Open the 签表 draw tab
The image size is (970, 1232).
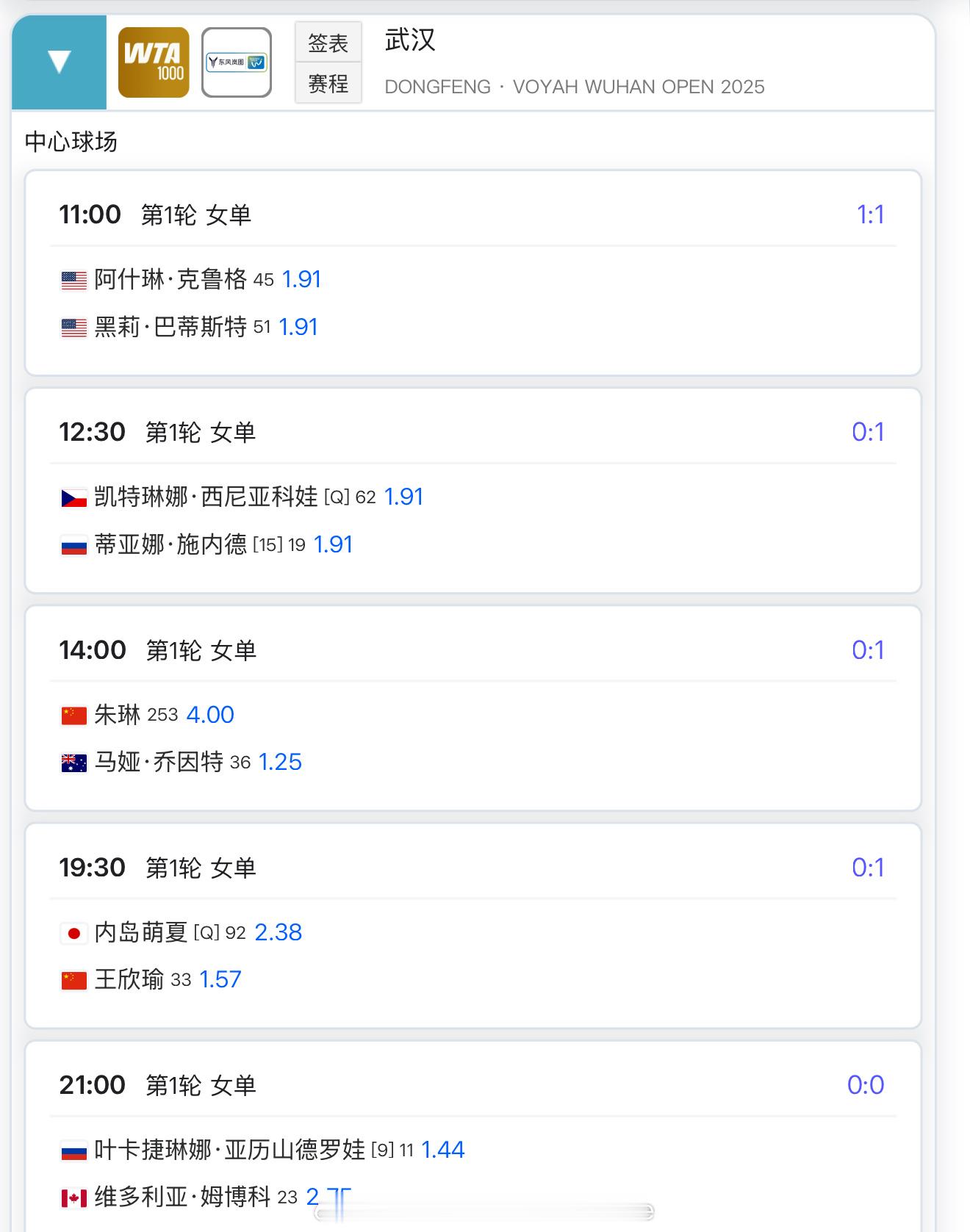[x=328, y=43]
